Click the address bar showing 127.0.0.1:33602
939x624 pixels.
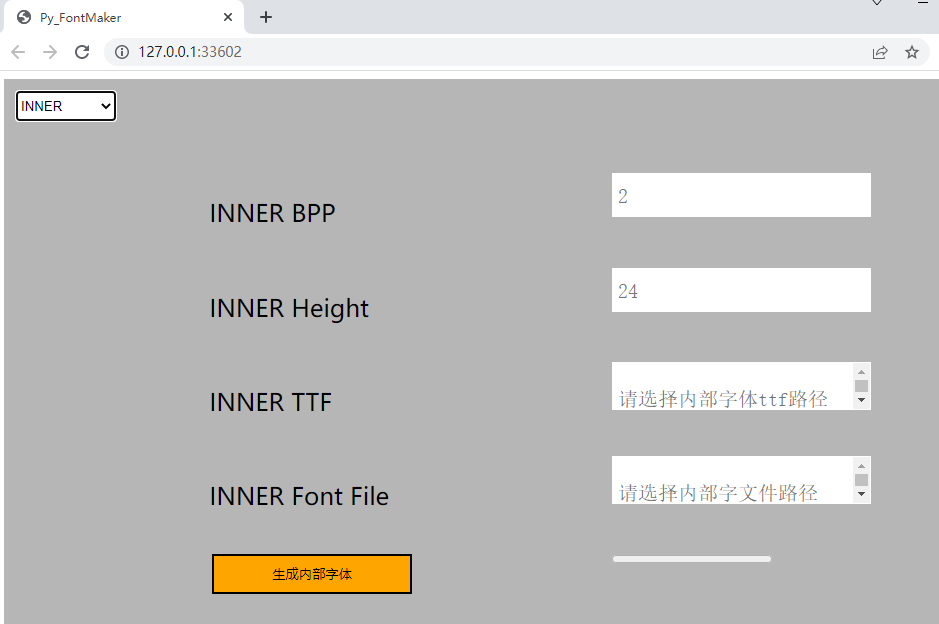tap(488, 52)
